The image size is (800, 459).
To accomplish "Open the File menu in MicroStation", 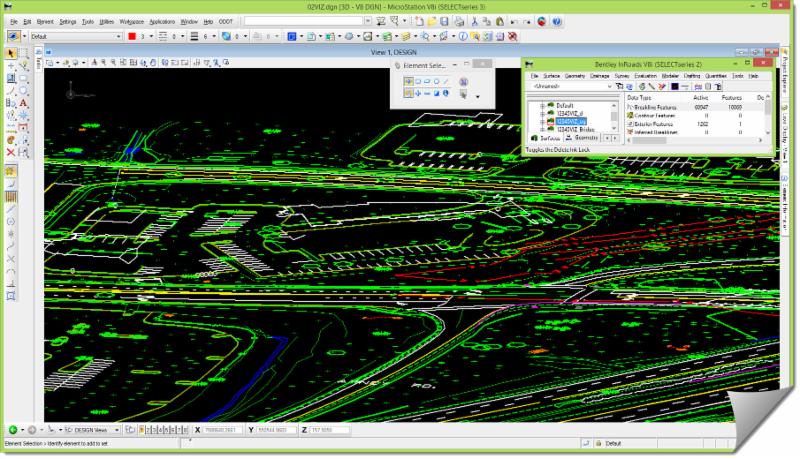I will [x=14, y=22].
